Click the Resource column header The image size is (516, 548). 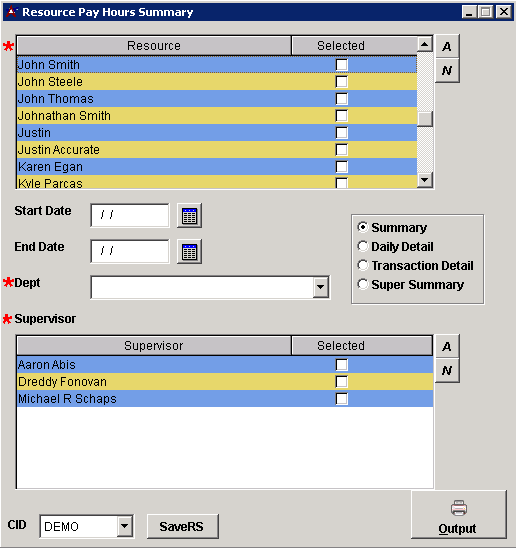tap(154, 46)
